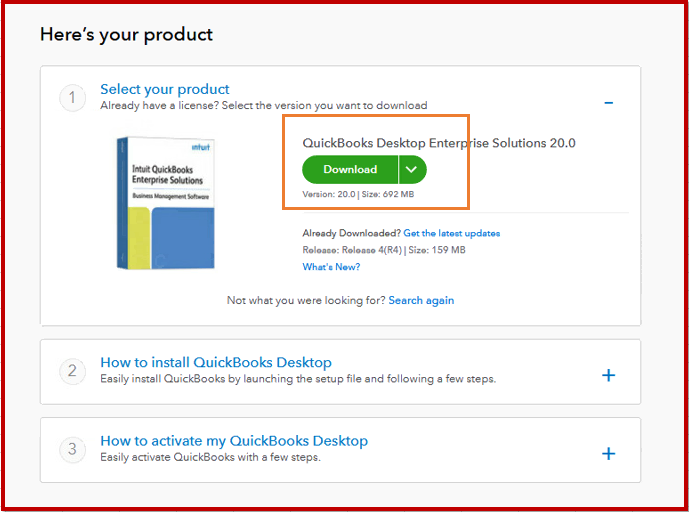This screenshot has height=512, width=689.
Task: Open the Get the latest updates link
Action: [x=451, y=233]
